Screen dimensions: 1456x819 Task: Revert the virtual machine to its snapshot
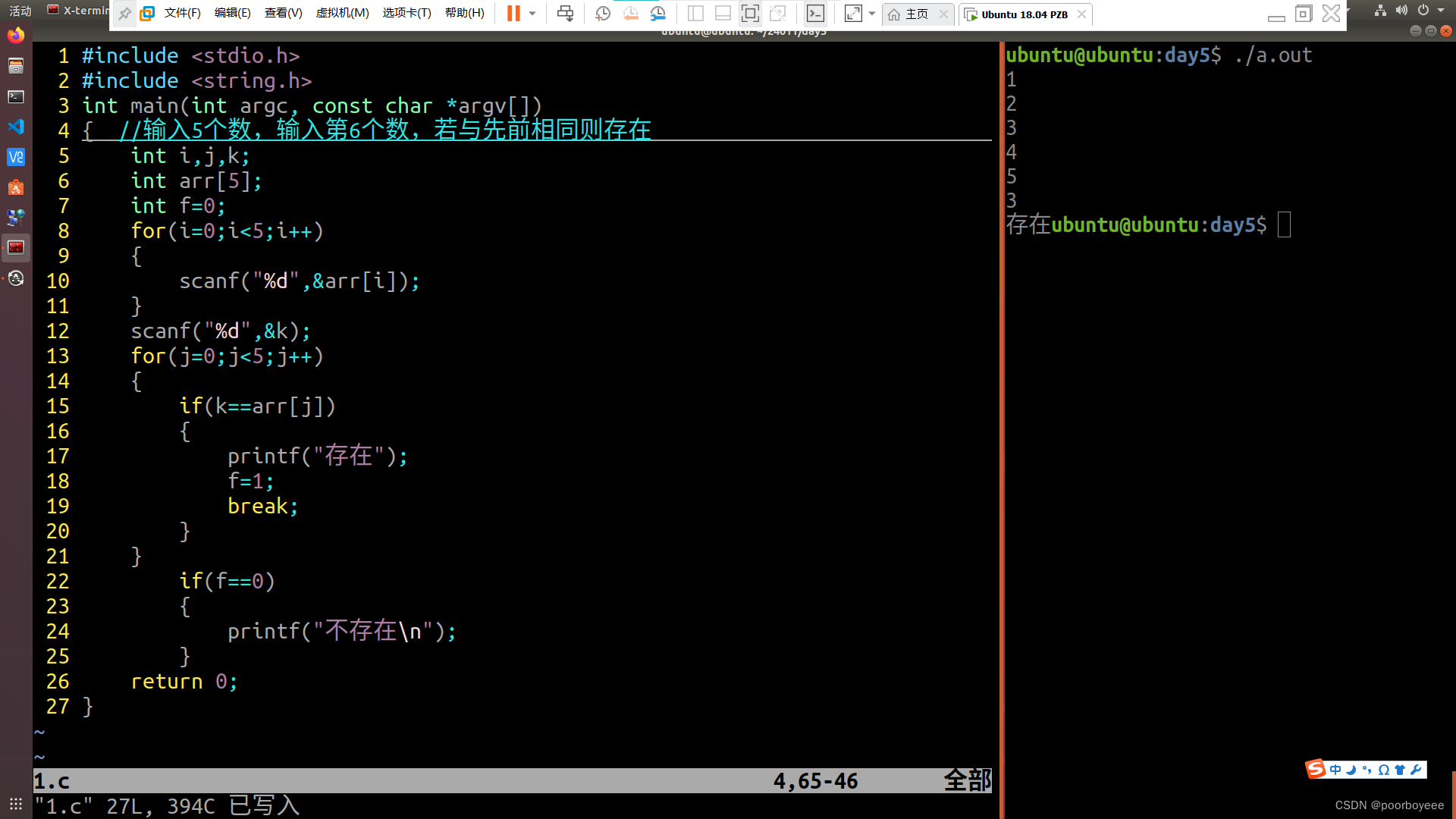coord(631,13)
